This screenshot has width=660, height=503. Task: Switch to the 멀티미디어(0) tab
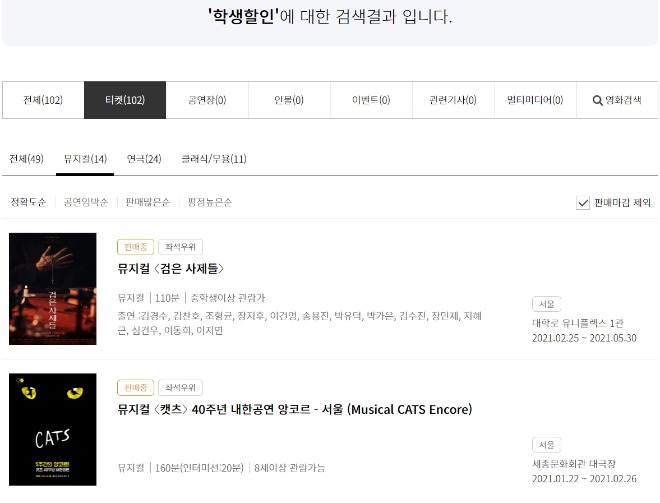tap(535, 100)
